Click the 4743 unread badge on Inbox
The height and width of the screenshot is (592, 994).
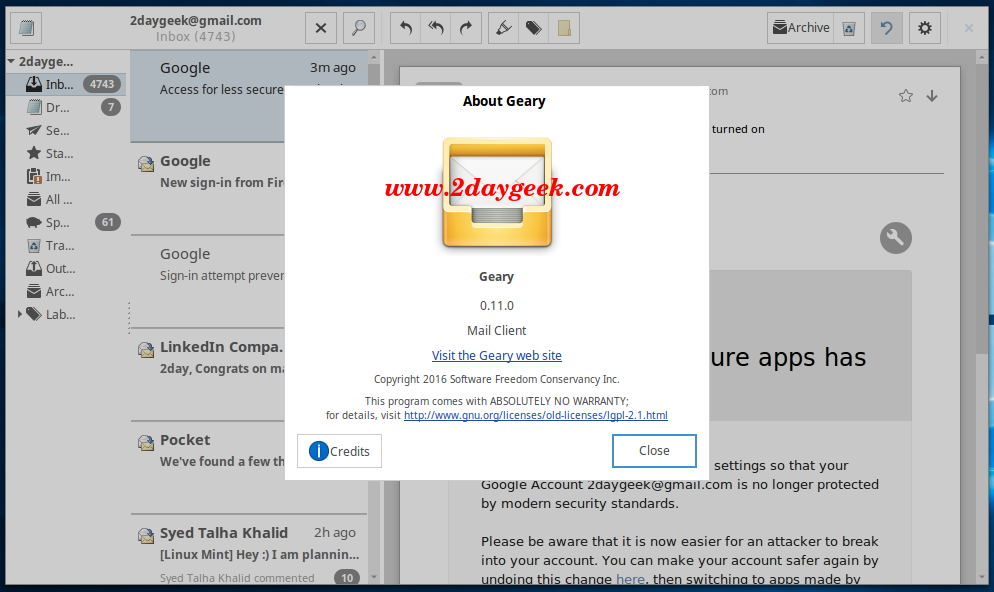point(101,84)
